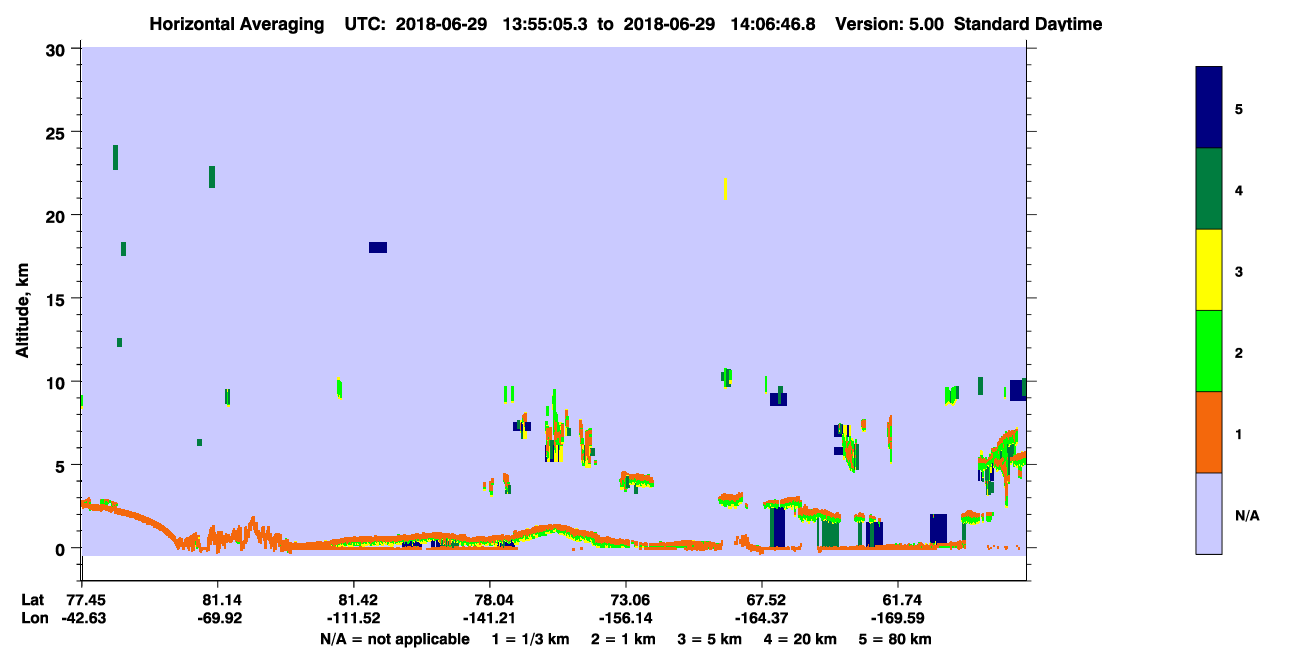
Task: Click the dark green colorbar segment labeled 4
Action: click(1209, 189)
